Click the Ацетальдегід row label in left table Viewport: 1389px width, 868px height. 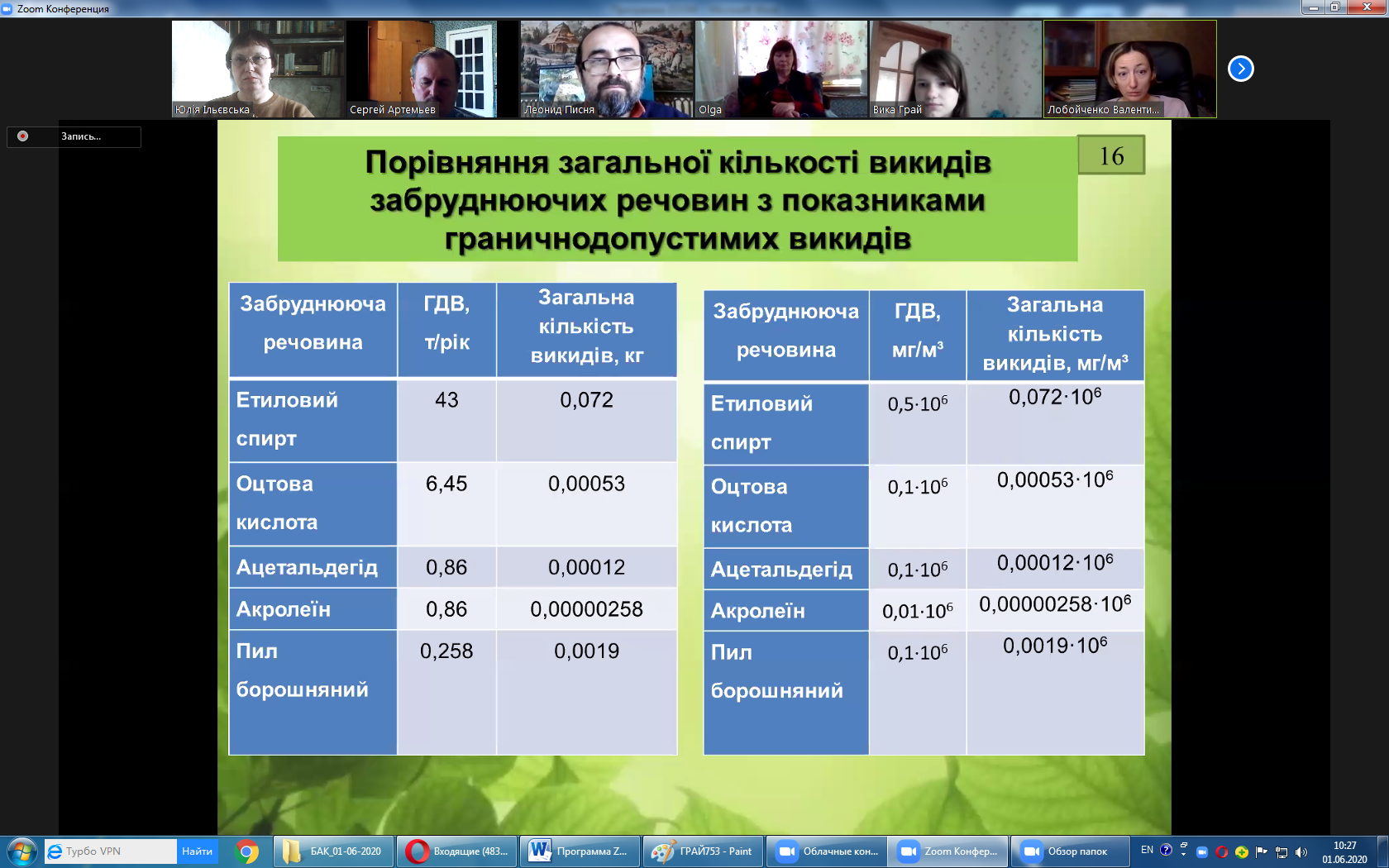(x=307, y=567)
